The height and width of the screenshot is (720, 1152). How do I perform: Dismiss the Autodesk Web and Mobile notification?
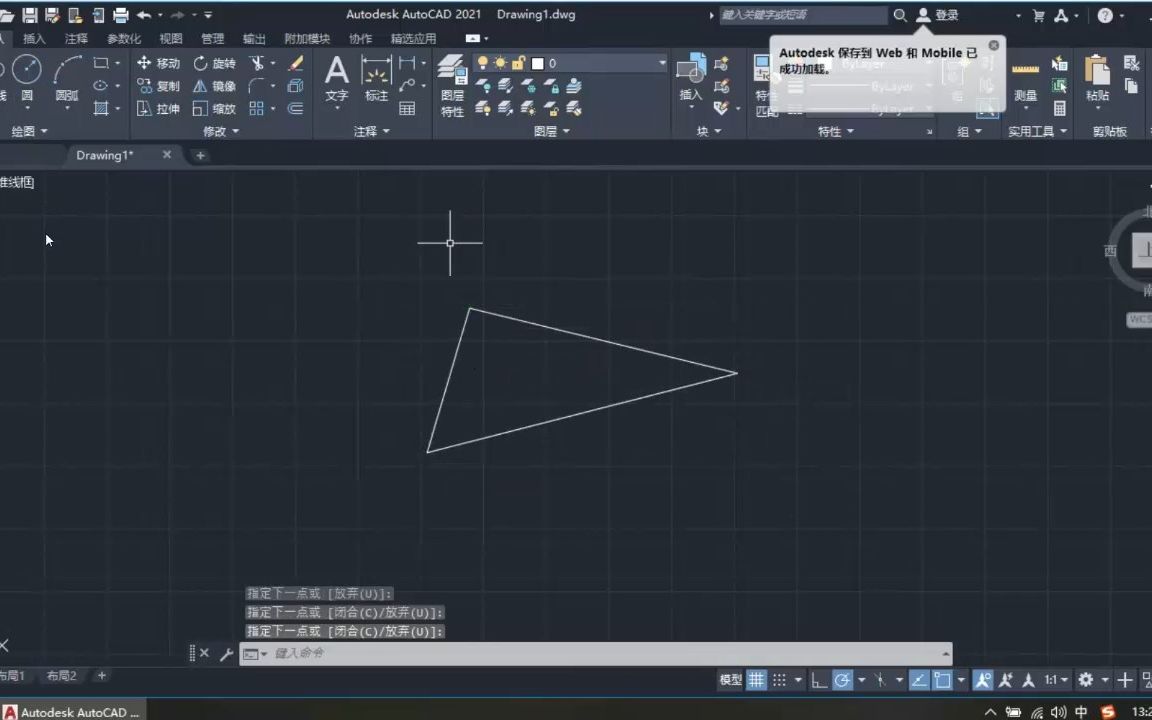point(993,45)
